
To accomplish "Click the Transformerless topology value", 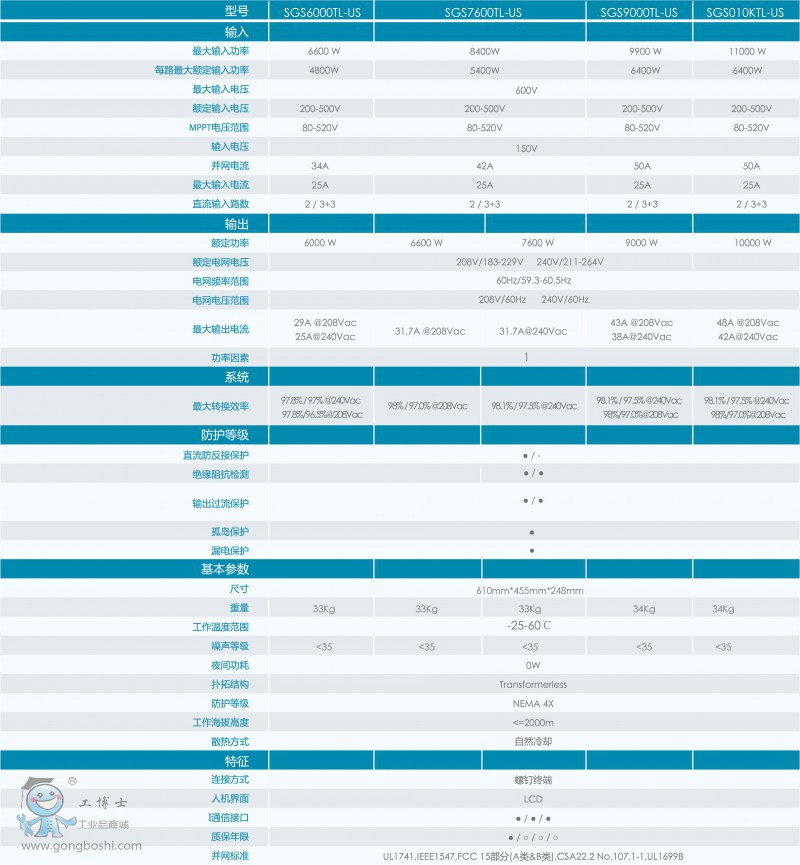I will point(532,684).
